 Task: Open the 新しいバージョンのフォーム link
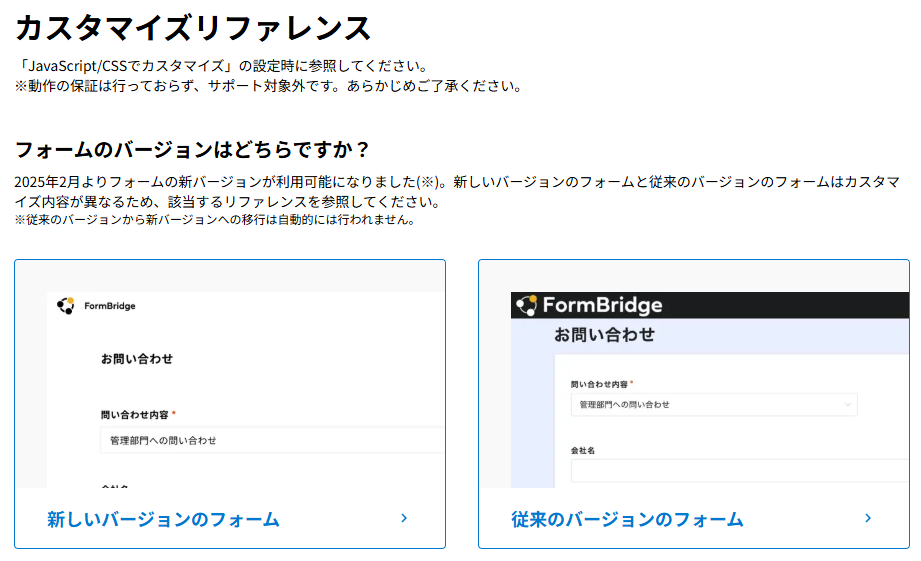tap(163, 519)
